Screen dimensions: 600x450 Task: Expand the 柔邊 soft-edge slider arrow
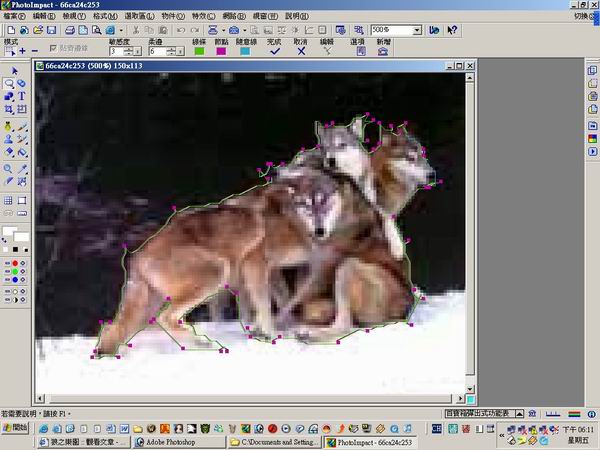point(181,51)
